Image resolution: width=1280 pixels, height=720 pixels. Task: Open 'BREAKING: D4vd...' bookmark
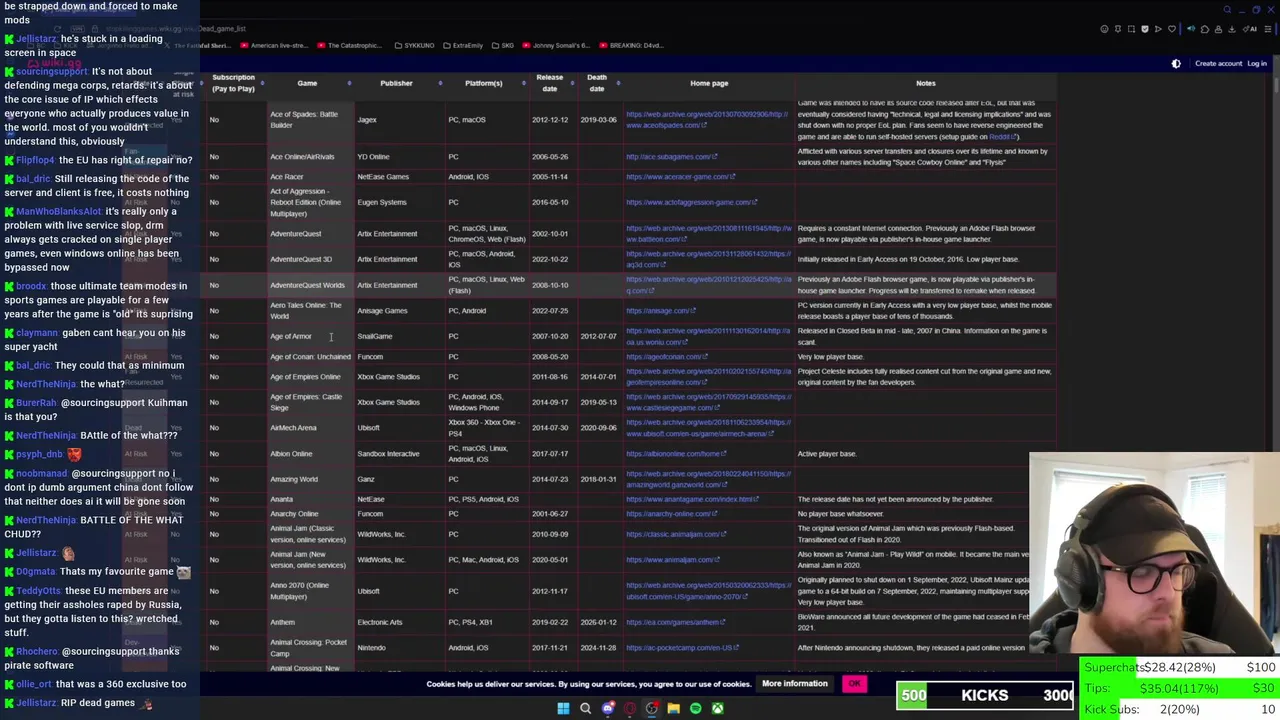tap(631, 45)
